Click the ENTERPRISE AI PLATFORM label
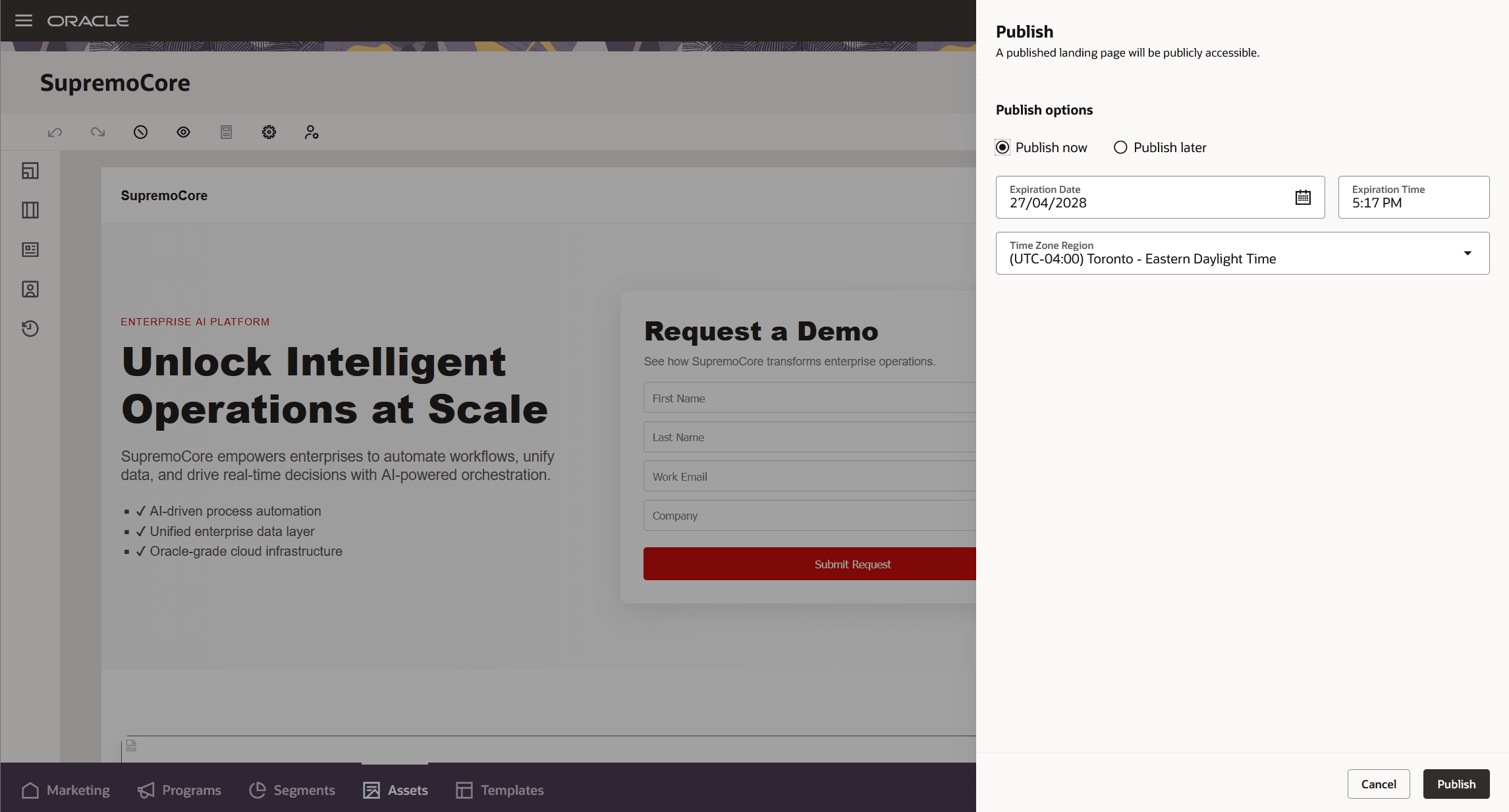Viewport: 1509px width, 812px height. point(195,321)
